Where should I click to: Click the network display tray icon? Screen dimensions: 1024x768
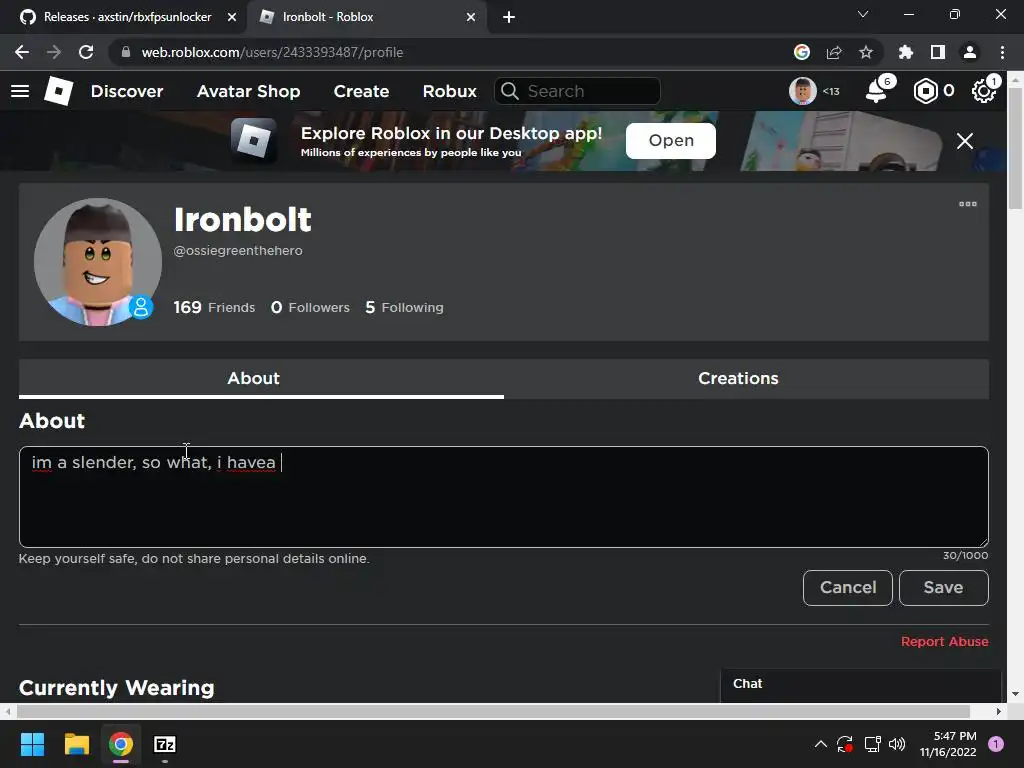(x=872, y=744)
